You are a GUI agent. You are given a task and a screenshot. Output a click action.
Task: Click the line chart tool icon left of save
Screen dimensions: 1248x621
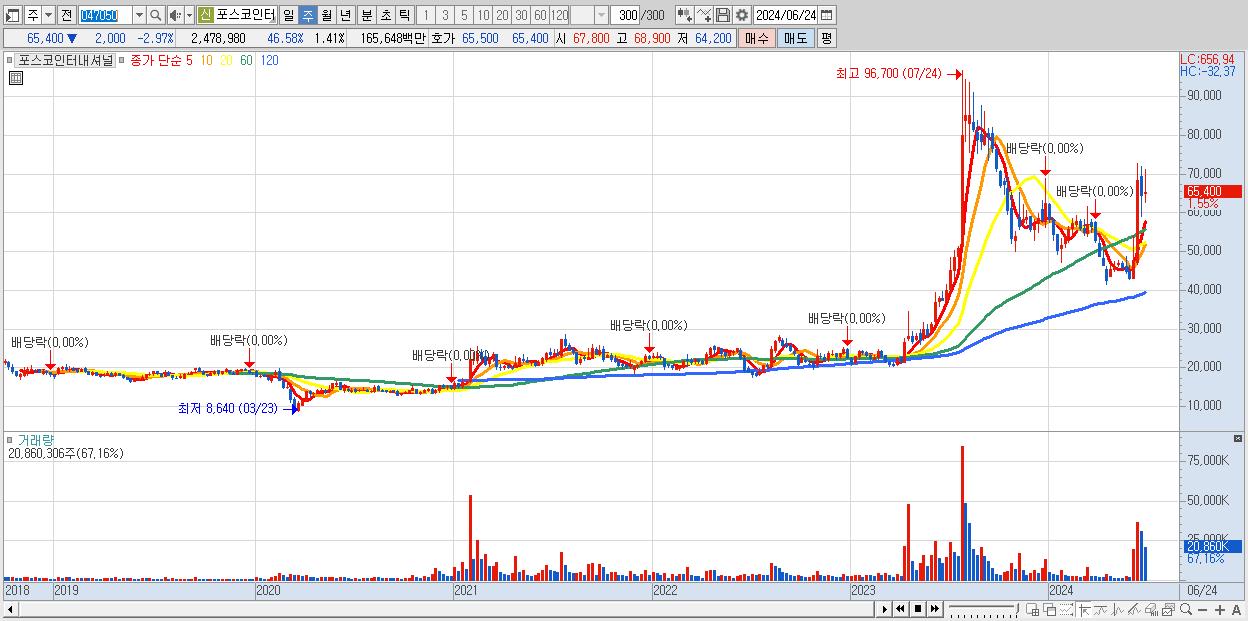(704, 15)
